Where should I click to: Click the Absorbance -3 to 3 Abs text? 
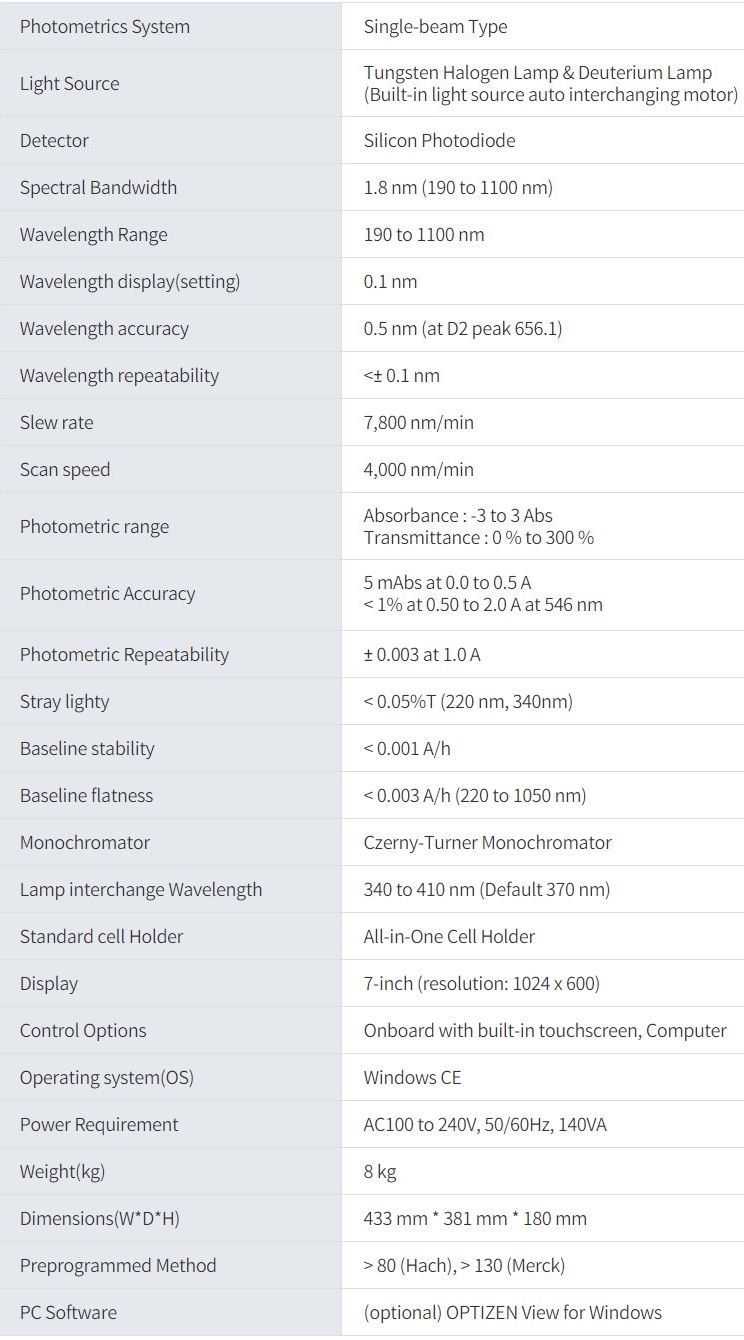click(458, 516)
